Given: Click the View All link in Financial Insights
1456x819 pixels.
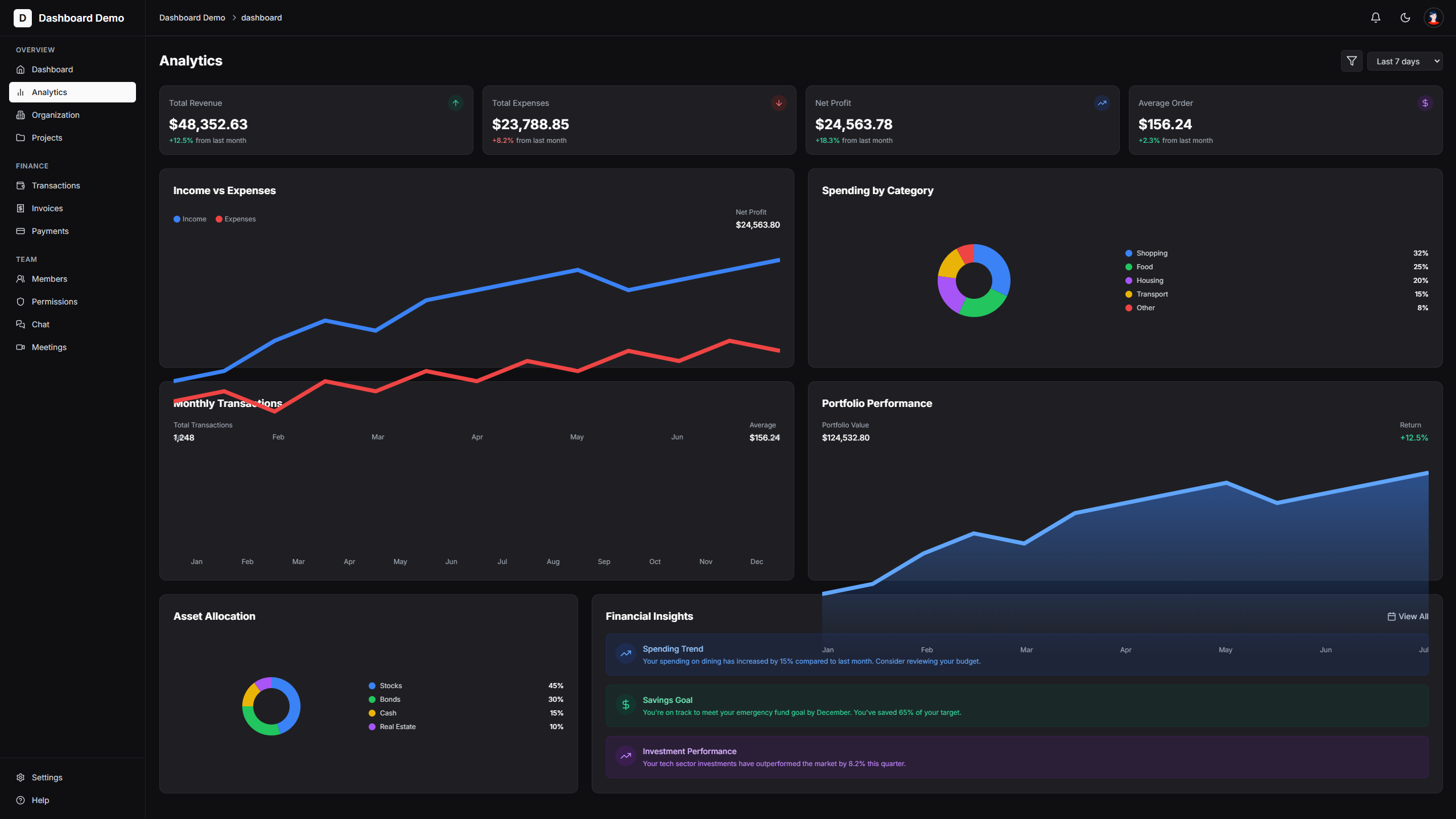Looking at the screenshot, I should [1408, 616].
